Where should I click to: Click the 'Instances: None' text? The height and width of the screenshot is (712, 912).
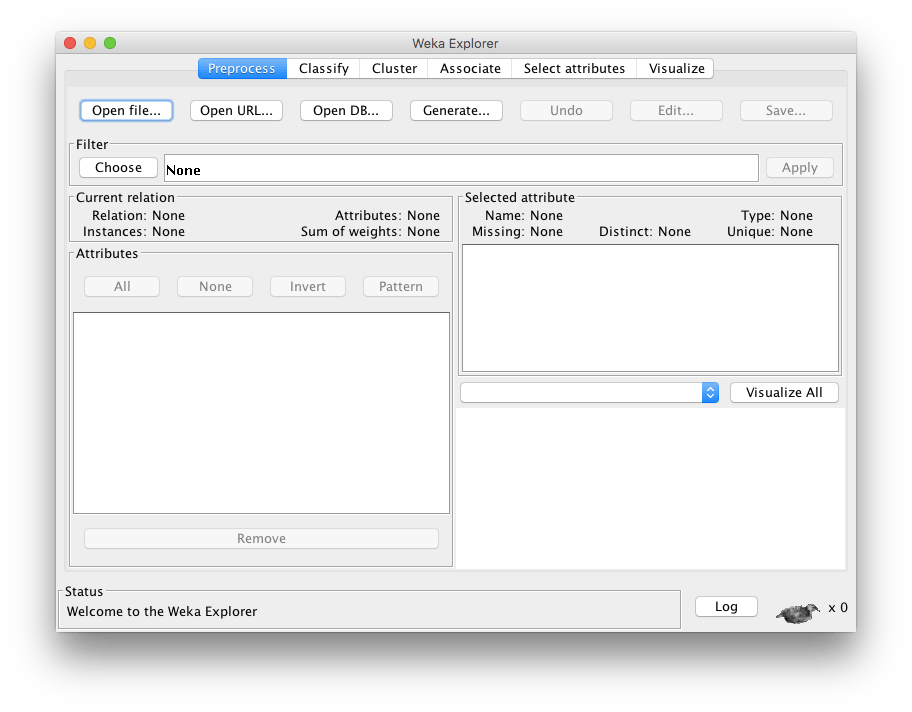pyautogui.click(x=134, y=232)
